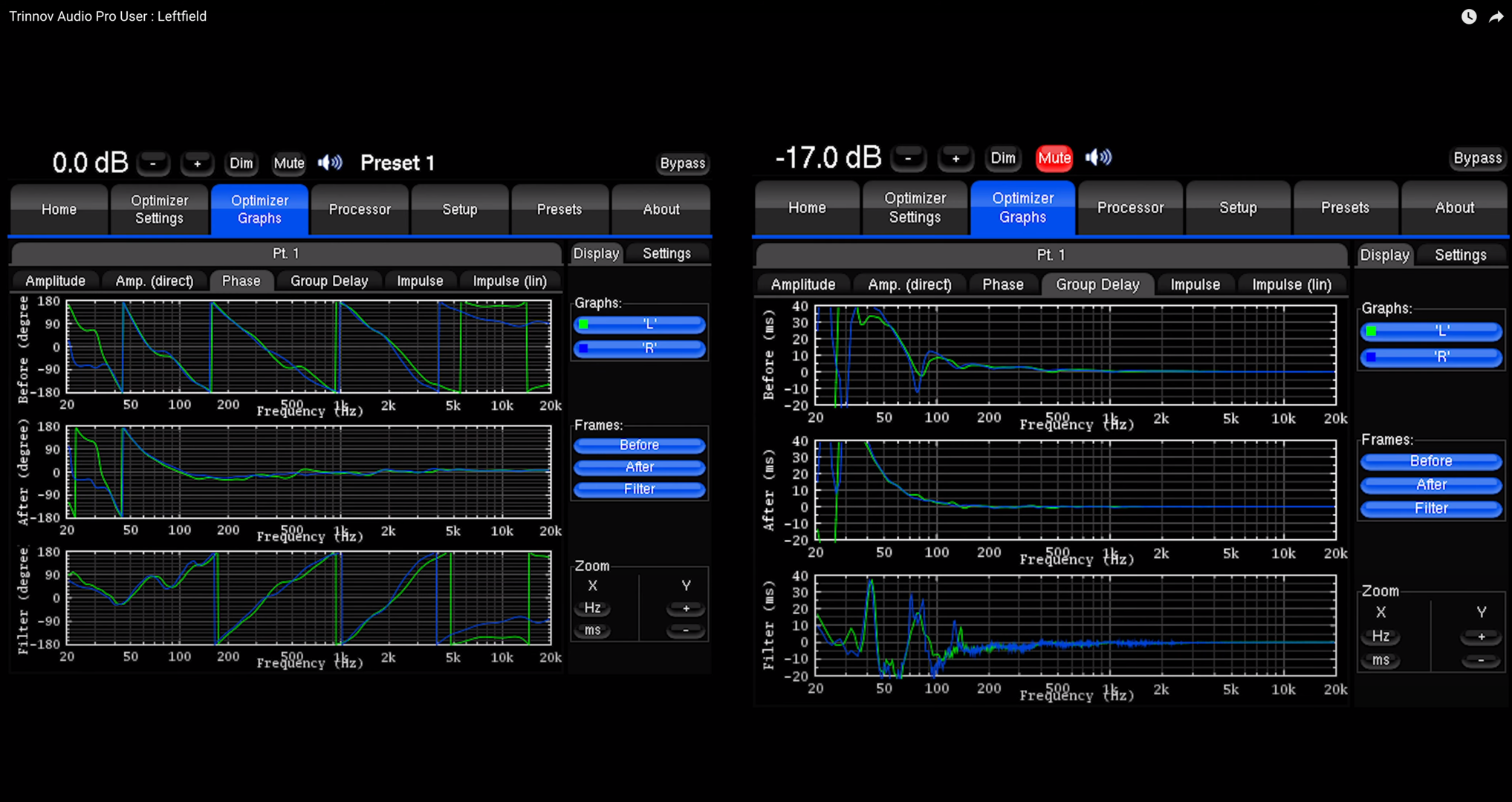Select ms X-axis unit on left panel
The image size is (1512, 802).
coord(592,630)
